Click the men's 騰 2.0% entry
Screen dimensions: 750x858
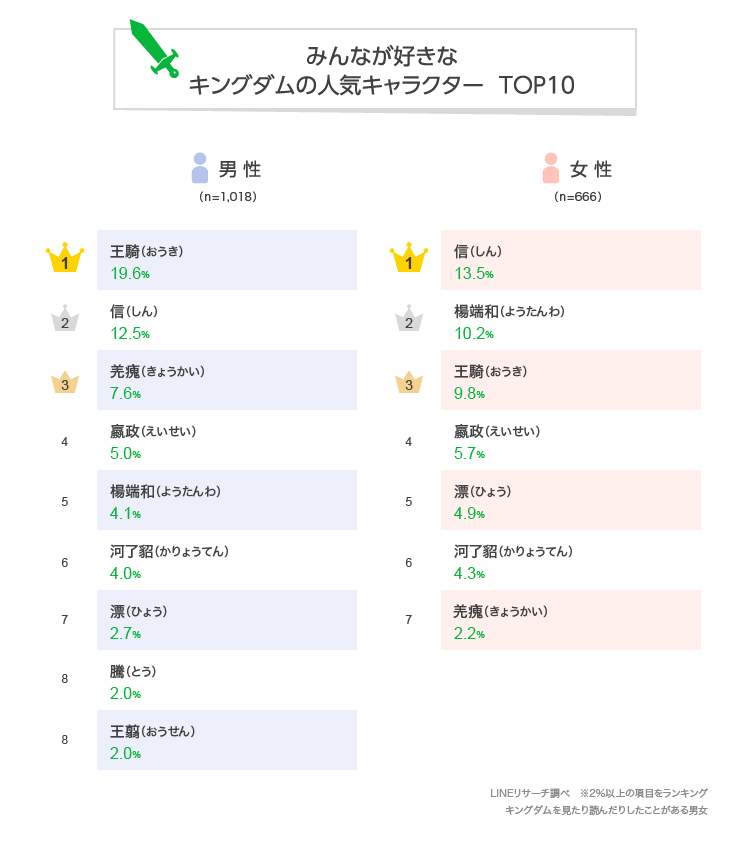227,680
